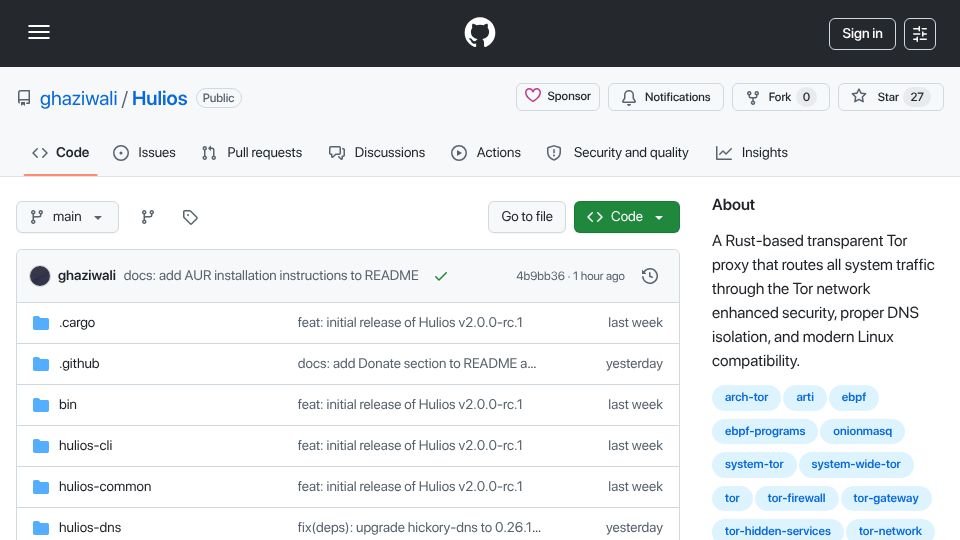Image resolution: width=960 pixels, height=540 pixels.
Task: Open the .cargo folder
Action: point(77,323)
